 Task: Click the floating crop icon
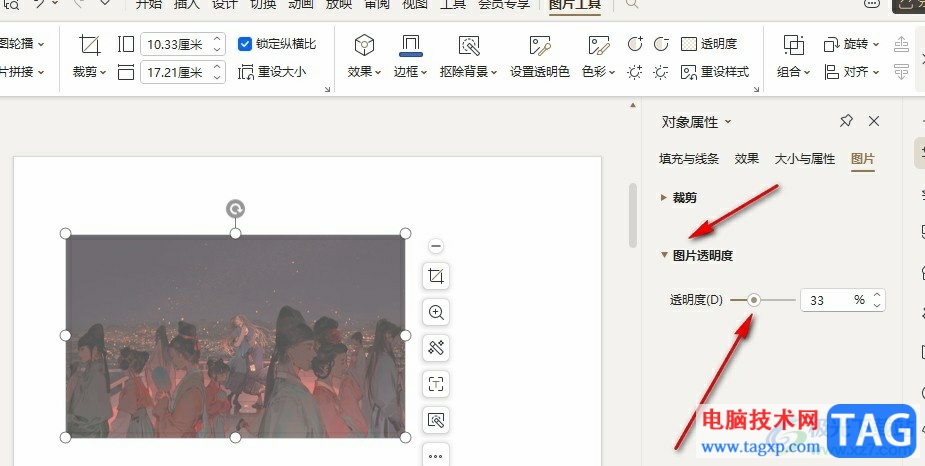436,276
